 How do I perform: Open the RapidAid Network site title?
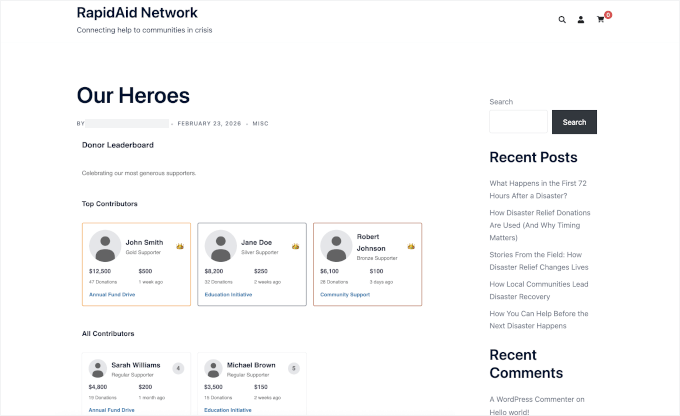[137, 13]
